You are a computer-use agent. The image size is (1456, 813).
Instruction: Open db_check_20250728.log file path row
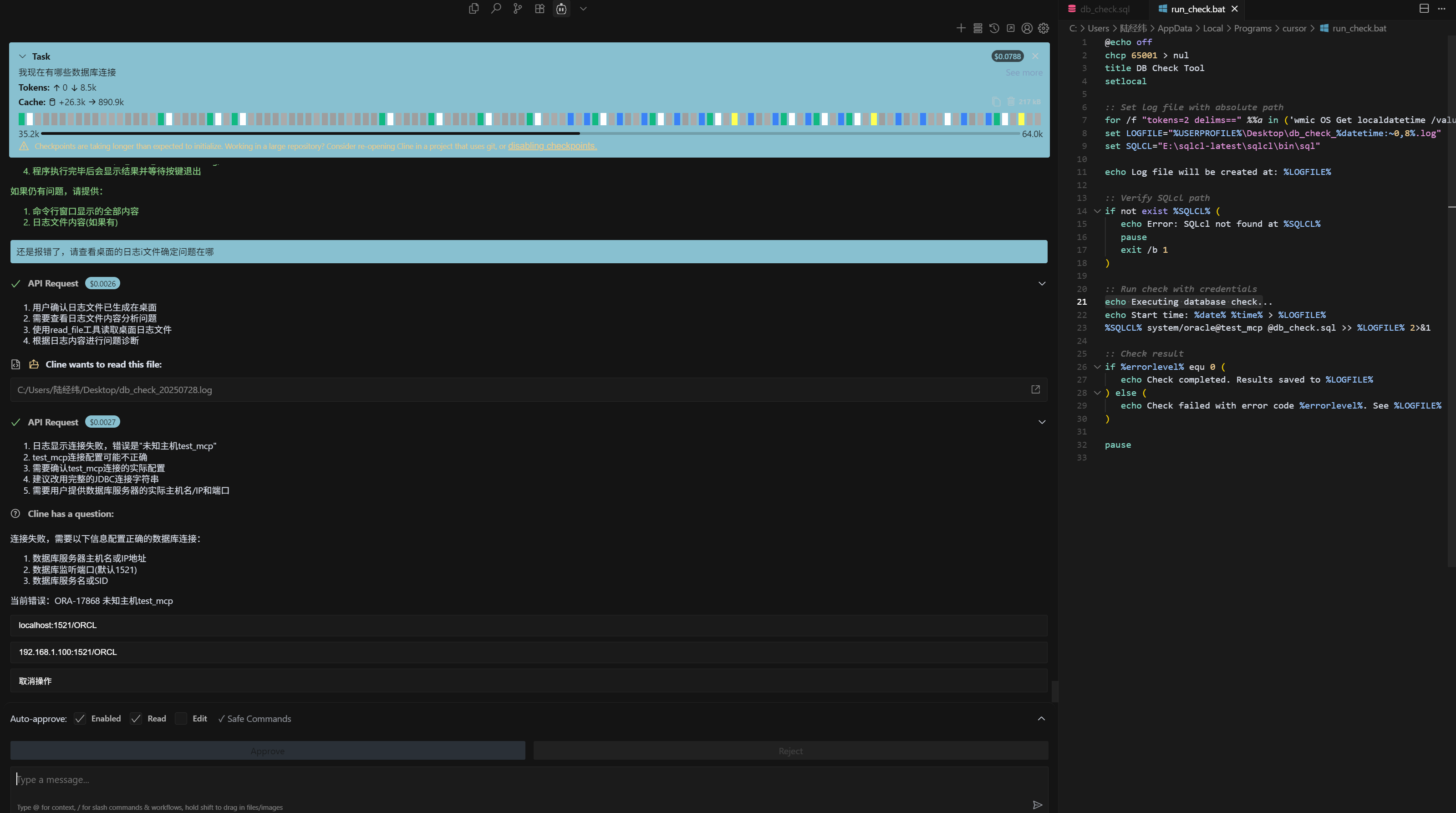[x=529, y=389]
